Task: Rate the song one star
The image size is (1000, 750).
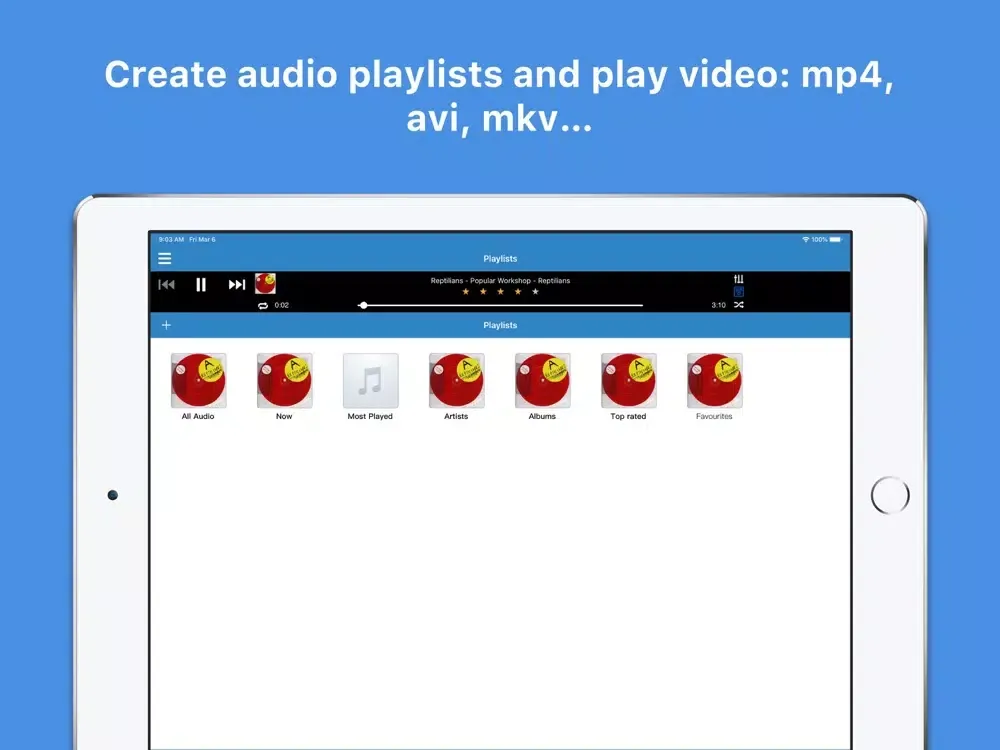Action: click(466, 291)
